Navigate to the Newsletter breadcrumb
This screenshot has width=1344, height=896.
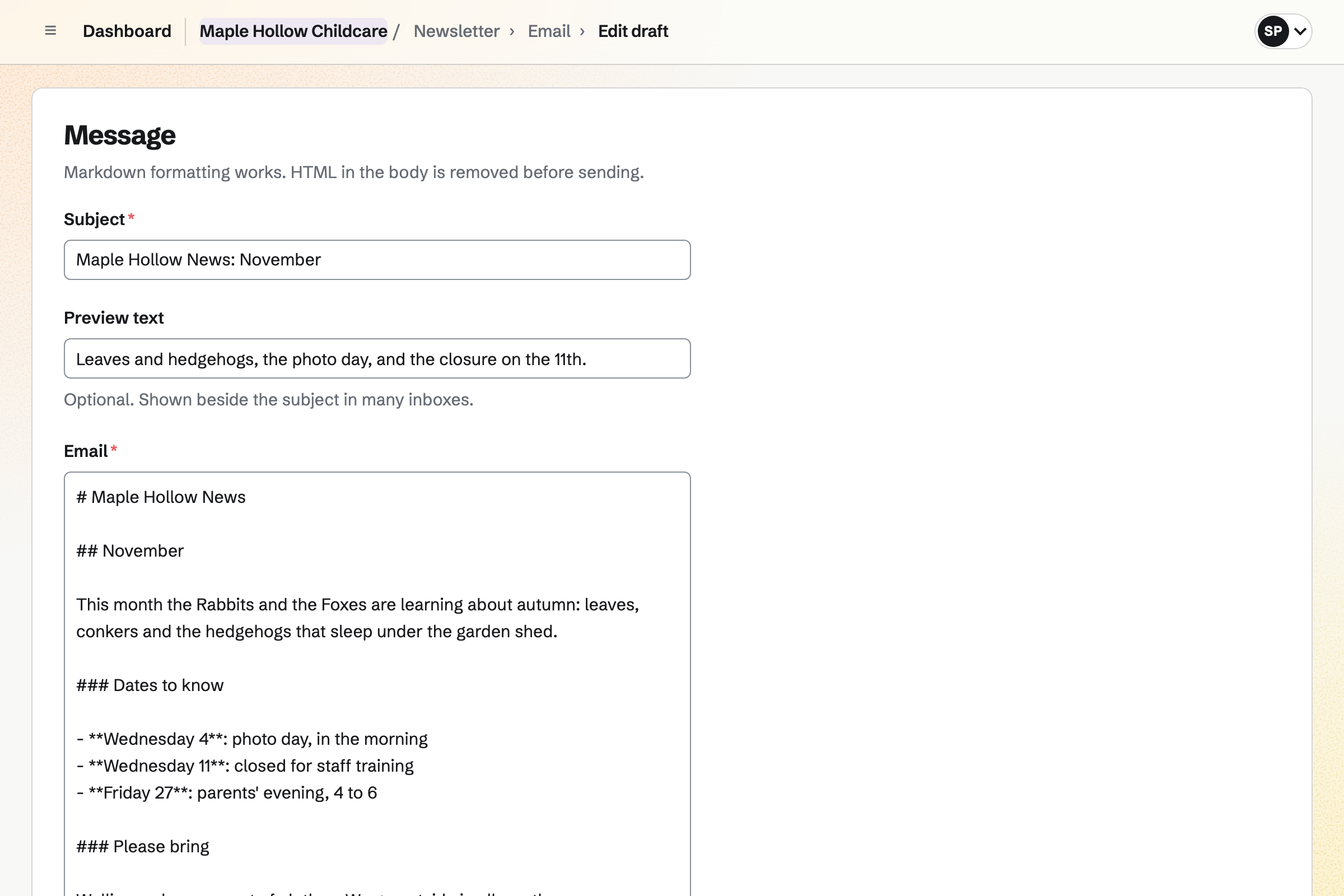click(456, 31)
